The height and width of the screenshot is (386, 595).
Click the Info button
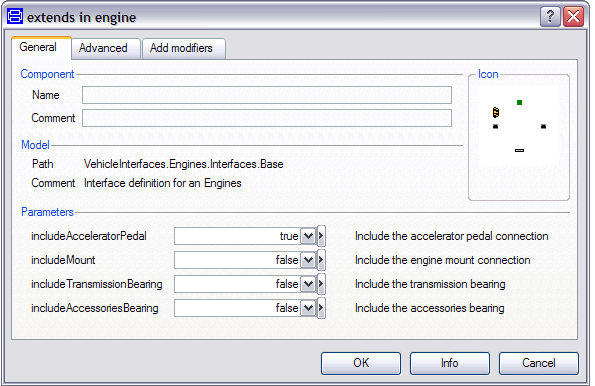450,363
